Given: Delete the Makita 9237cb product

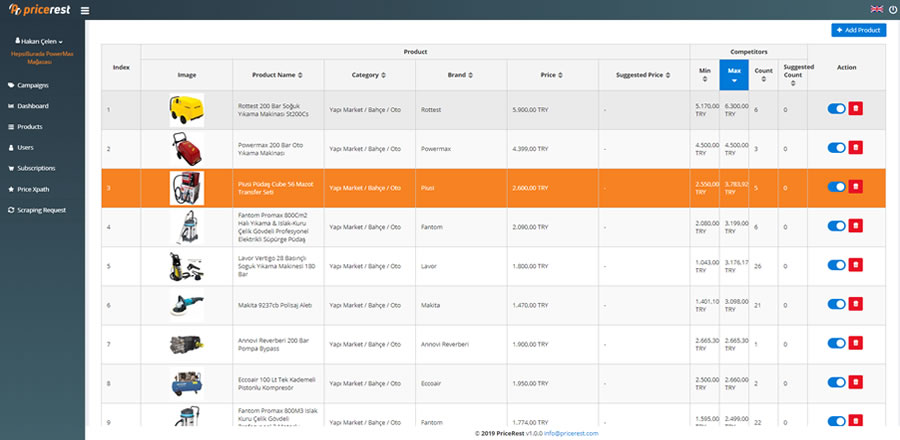Looking at the screenshot, I should [855, 303].
